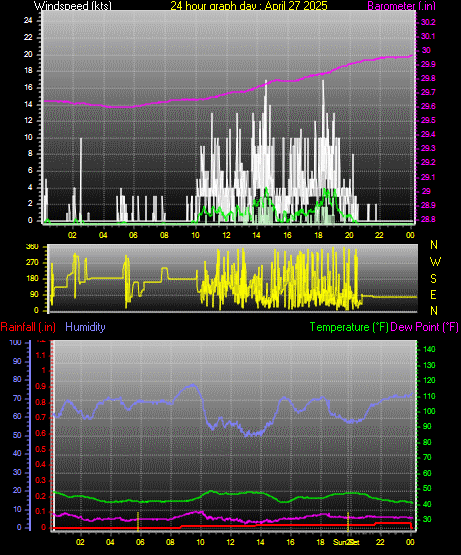Click the 10 knot wind spike before 03:00
The height and width of the screenshot is (555, 461).
(81, 139)
